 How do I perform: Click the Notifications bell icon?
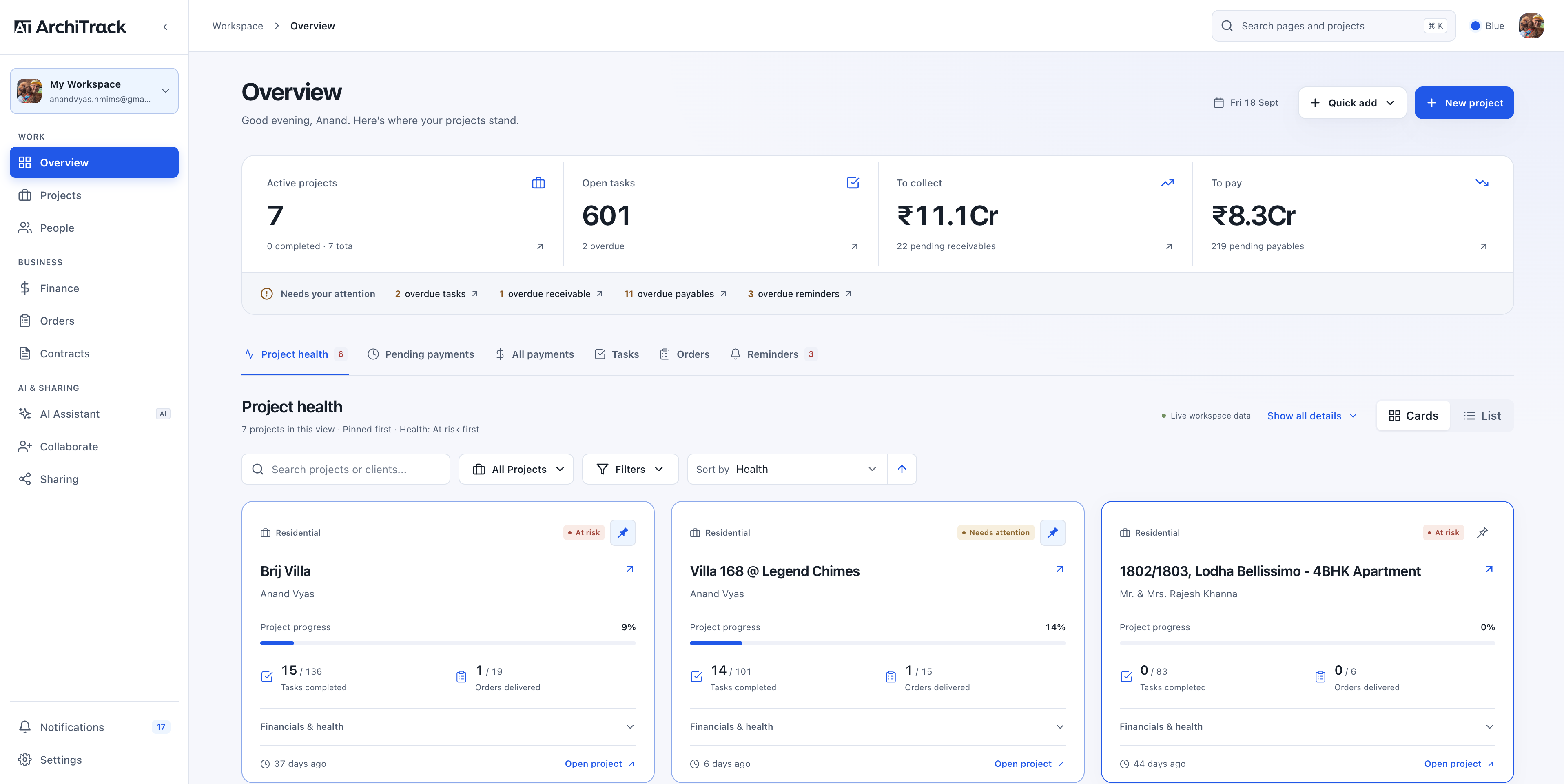[x=25, y=727]
